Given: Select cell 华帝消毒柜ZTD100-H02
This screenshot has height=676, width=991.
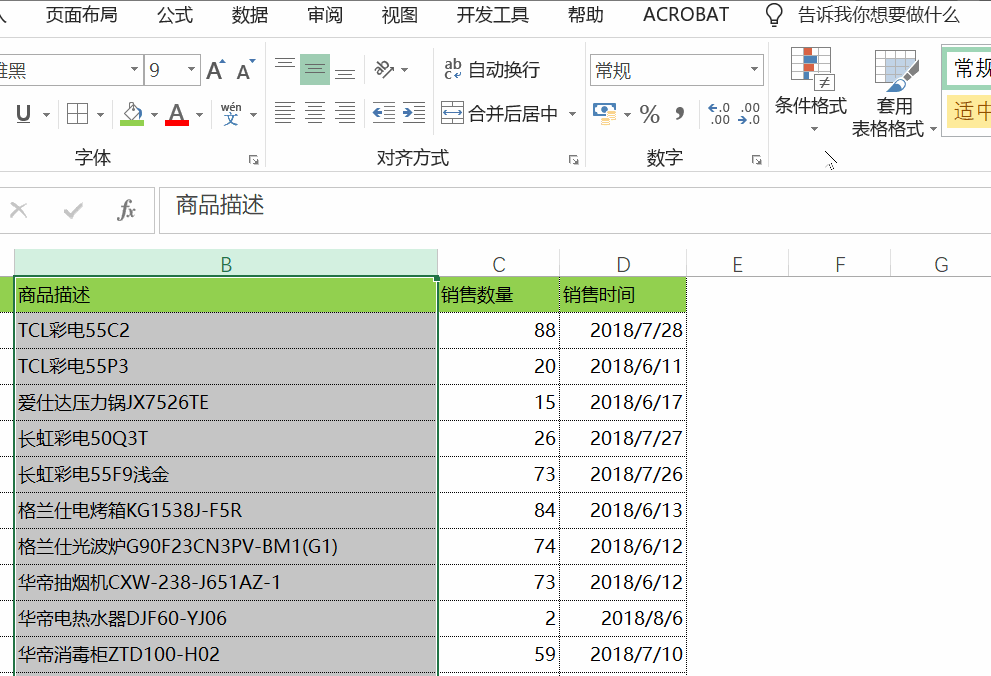Looking at the screenshot, I should (226, 655).
